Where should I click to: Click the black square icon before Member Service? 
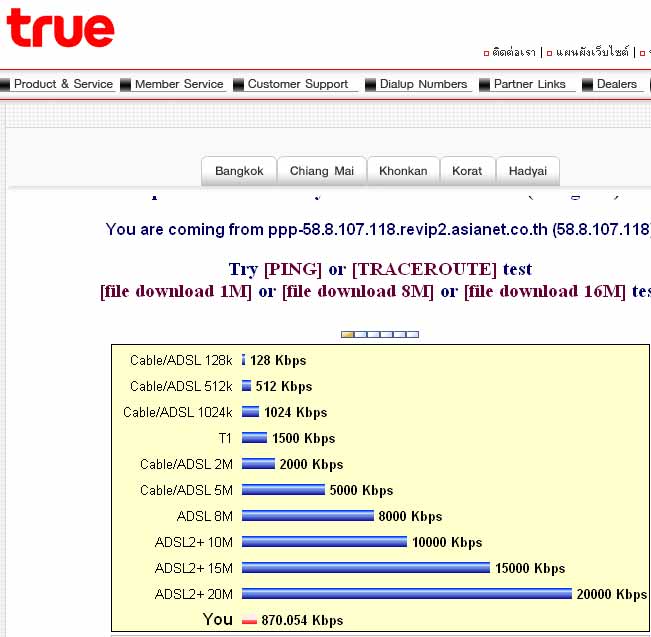point(125,85)
